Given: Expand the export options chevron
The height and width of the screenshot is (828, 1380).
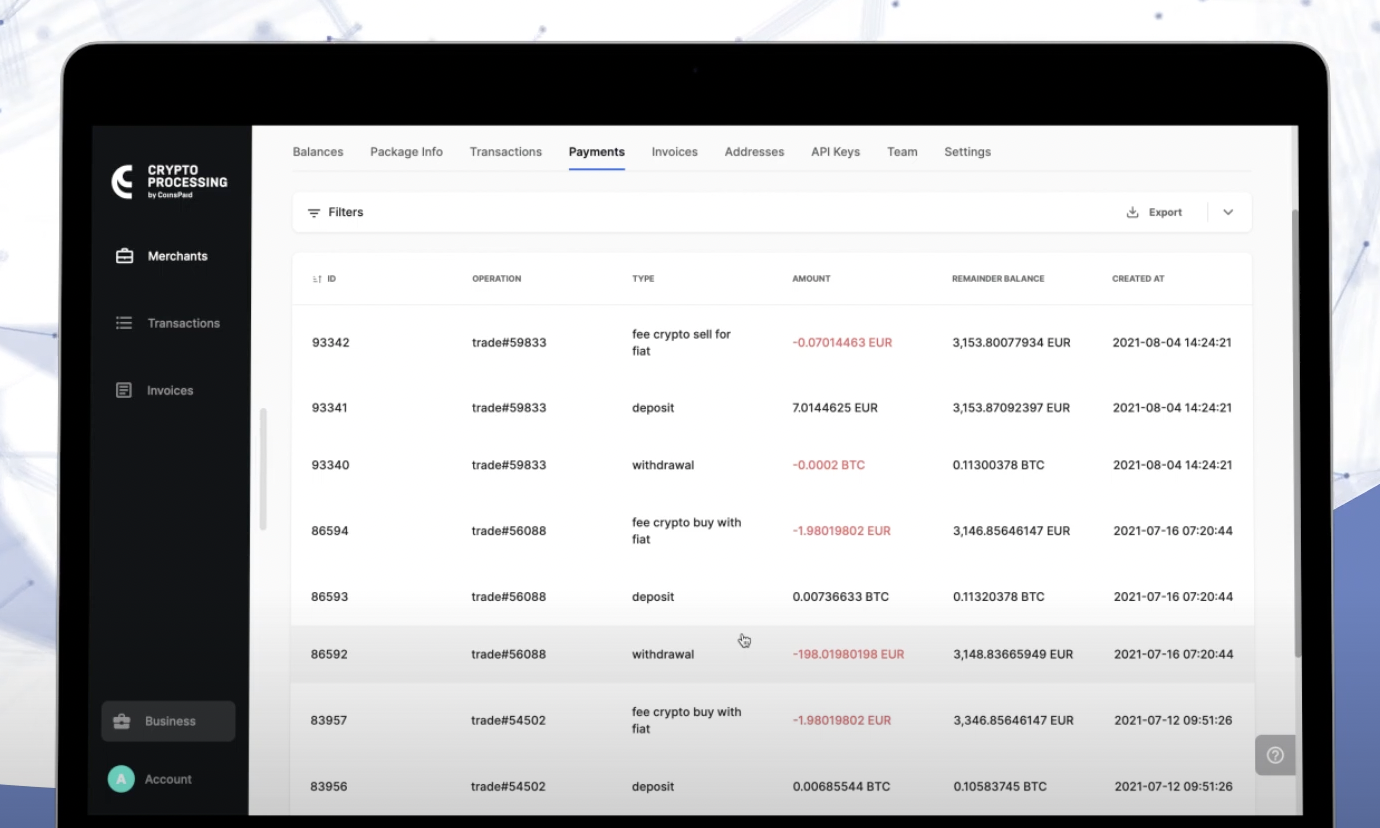Looking at the screenshot, I should pyautogui.click(x=1229, y=212).
